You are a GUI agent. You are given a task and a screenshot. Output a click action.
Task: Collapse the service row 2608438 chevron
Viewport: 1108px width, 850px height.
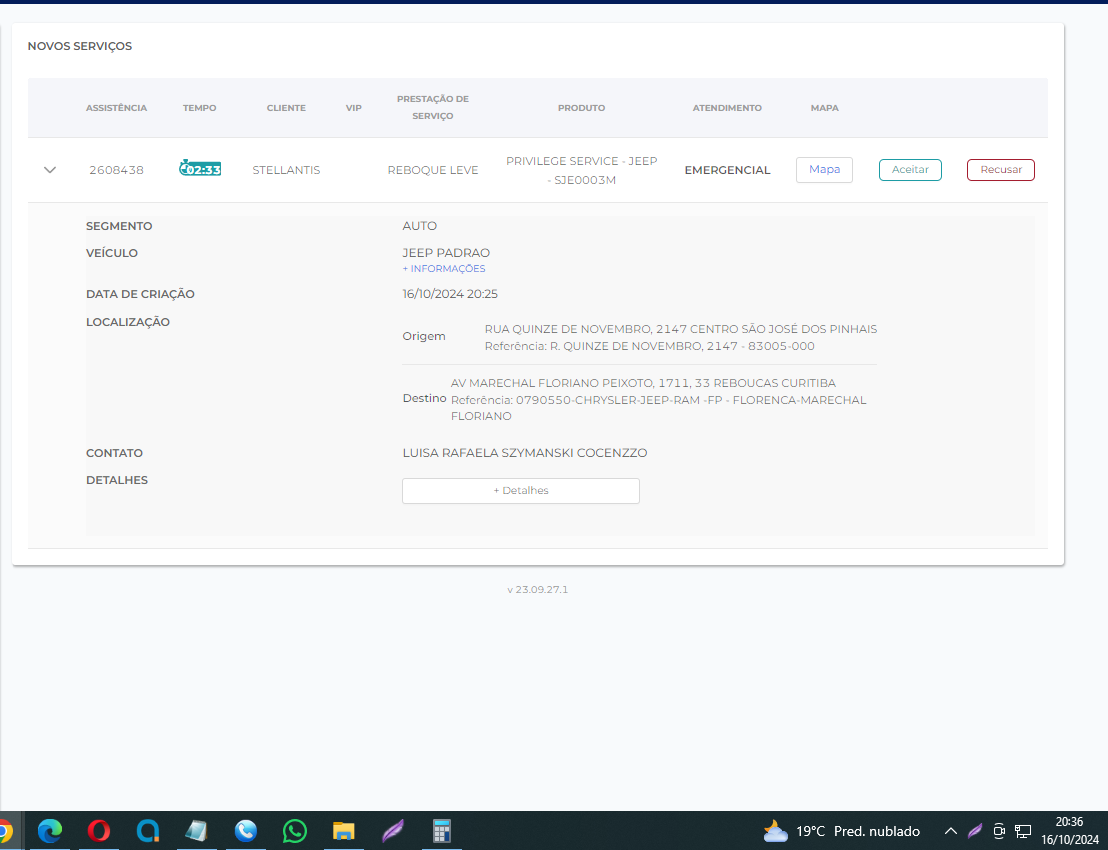click(50, 170)
